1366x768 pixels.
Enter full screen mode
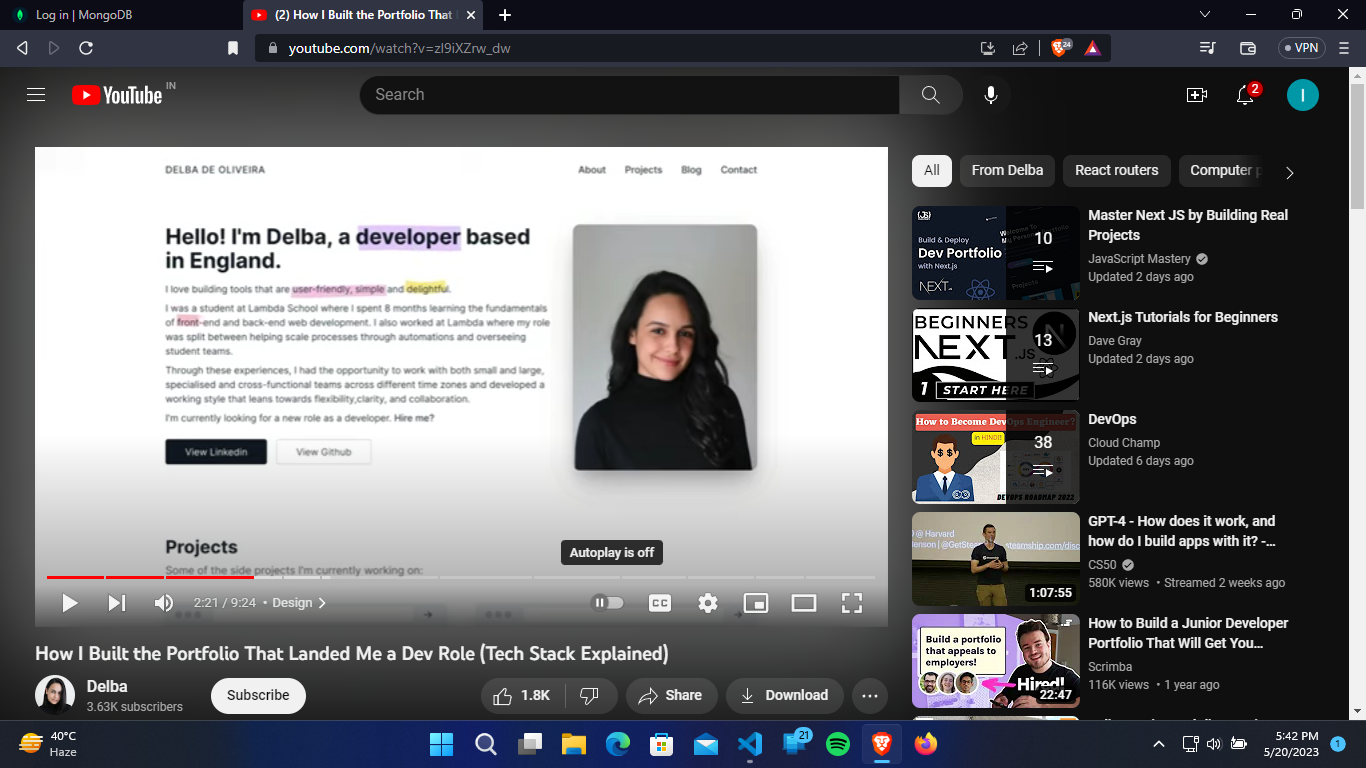(851, 603)
